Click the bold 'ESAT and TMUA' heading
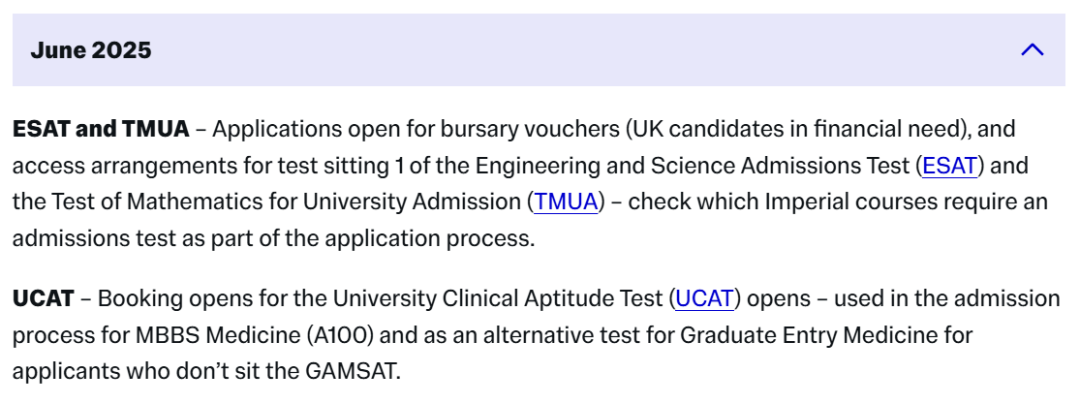The width and height of the screenshot is (1080, 404). [101, 129]
